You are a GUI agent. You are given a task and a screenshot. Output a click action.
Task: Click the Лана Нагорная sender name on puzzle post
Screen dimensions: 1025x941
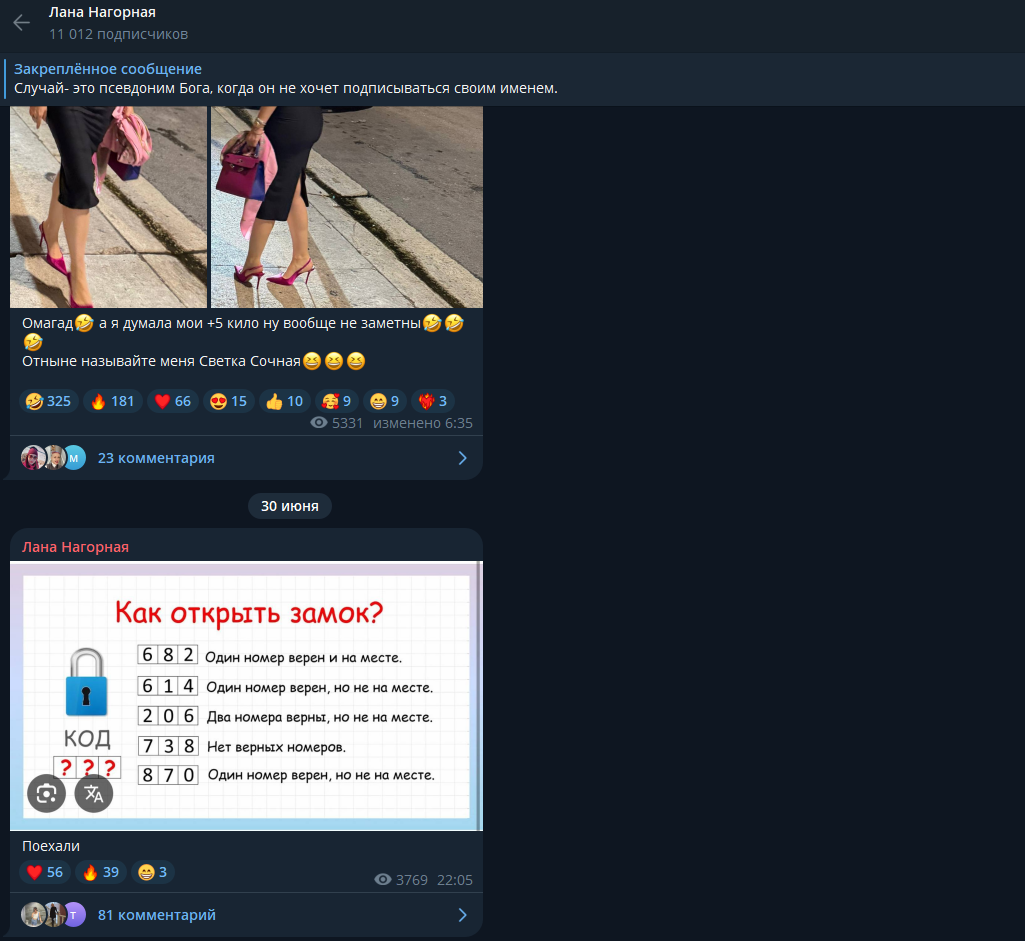75,547
